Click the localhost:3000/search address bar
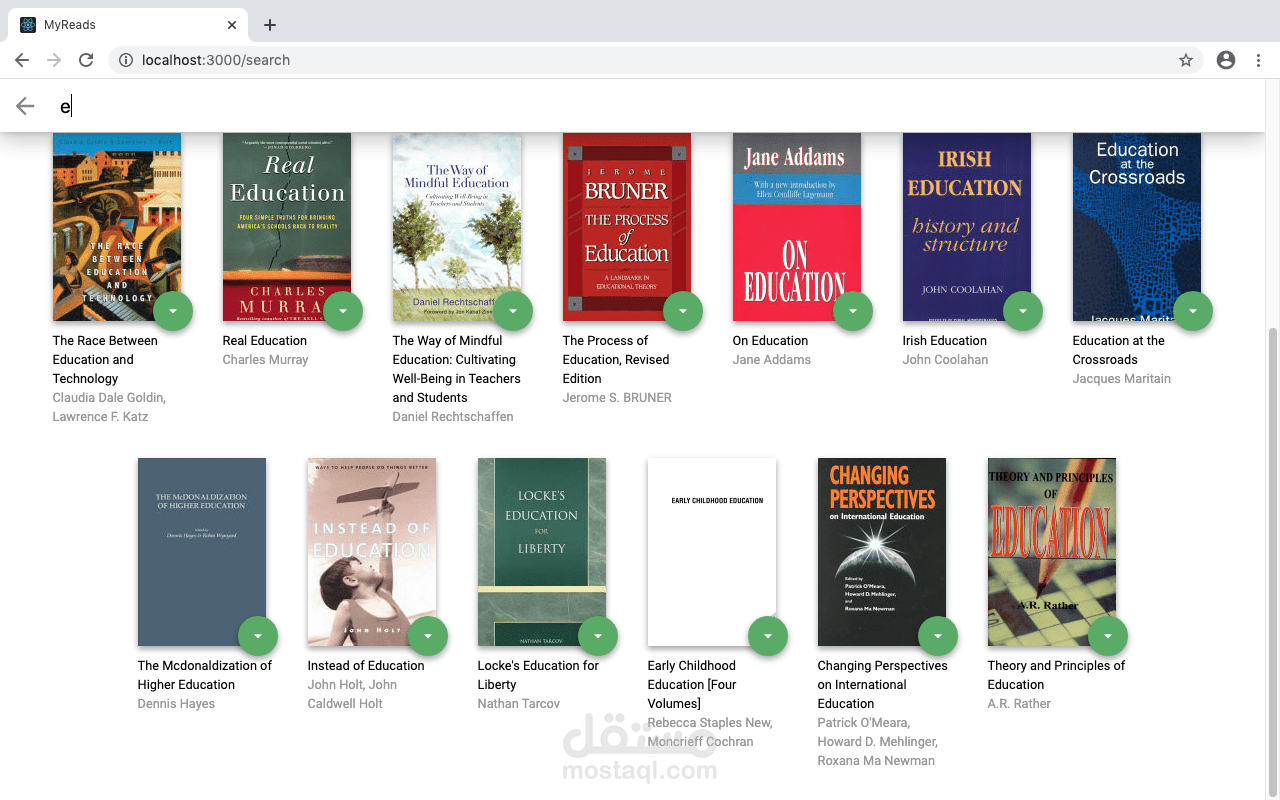 pyautogui.click(x=655, y=60)
